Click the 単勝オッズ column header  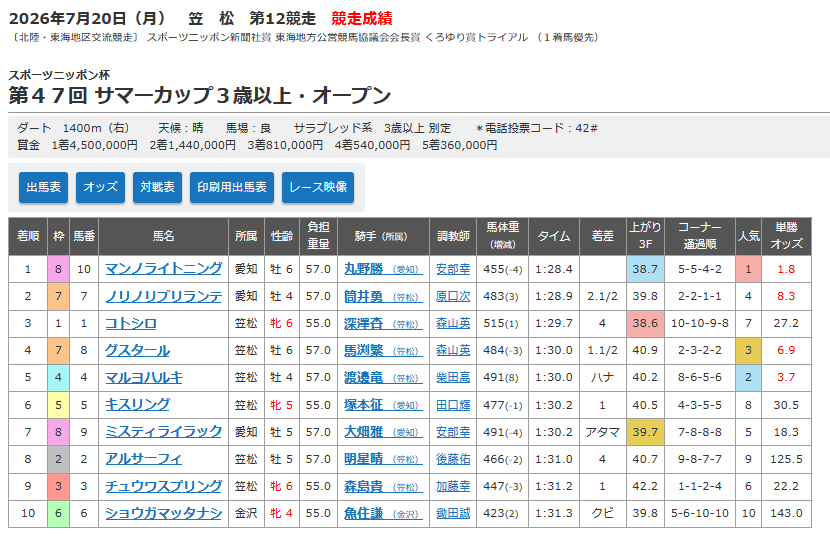click(x=786, y=236)
